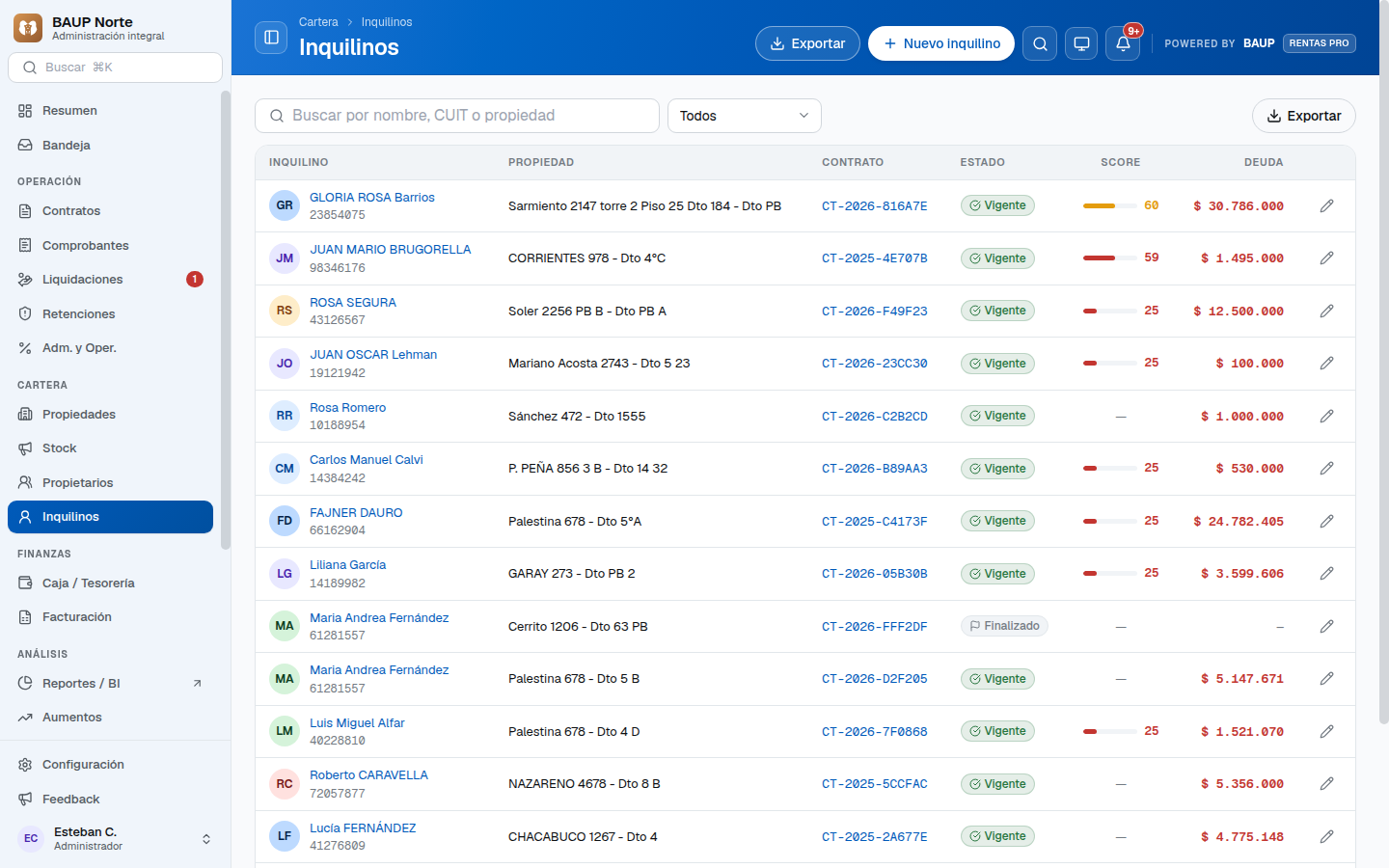Edit the Cerrito 1206 row pencil icon
Screen dimensions: 1389x868
(1327, 626)
